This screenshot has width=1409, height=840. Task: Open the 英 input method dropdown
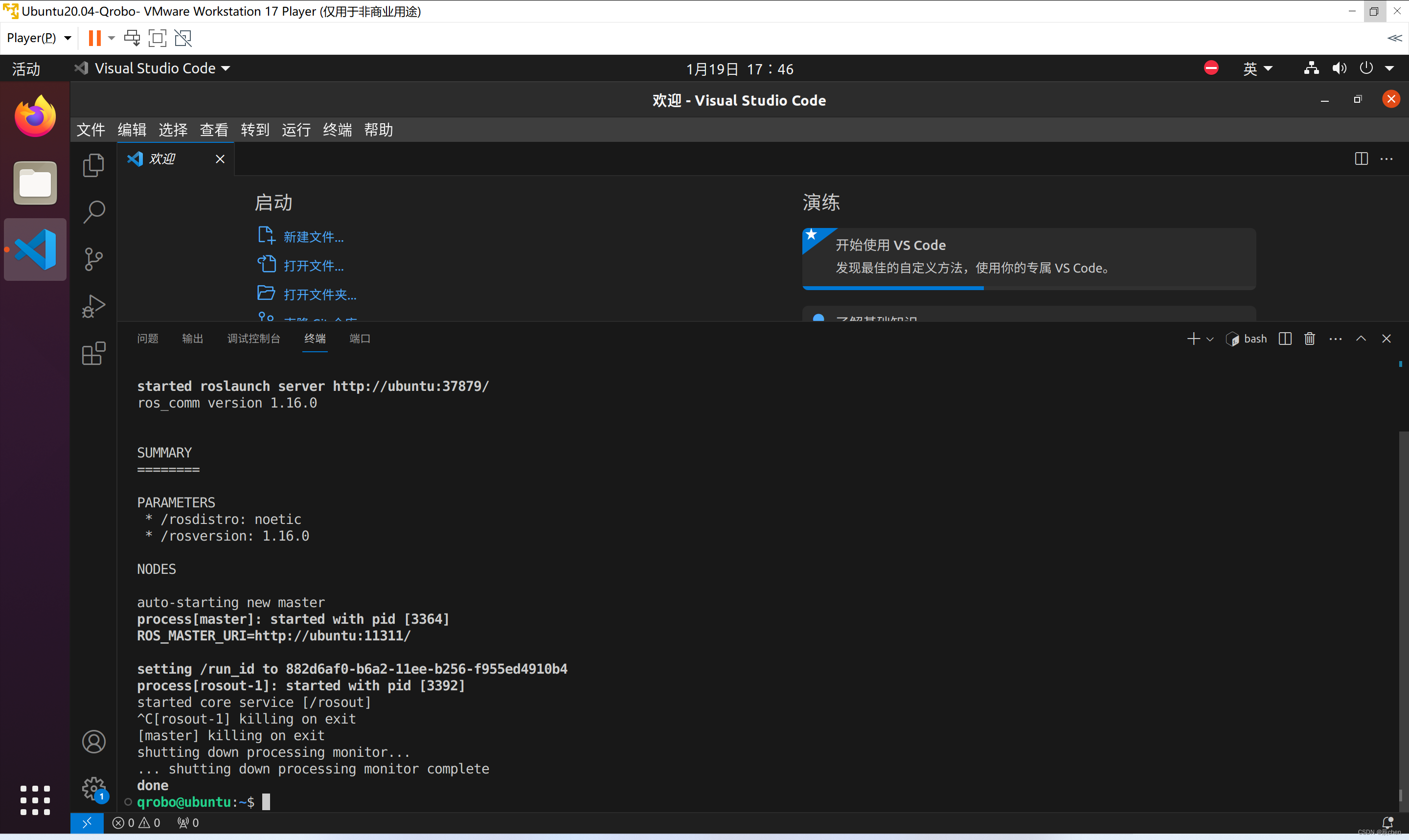coord(1257,68)
